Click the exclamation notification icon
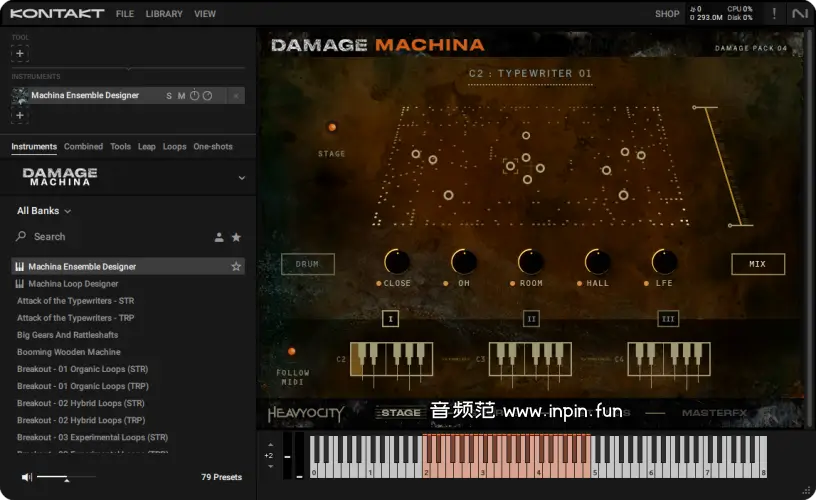 (x=774, y=14)
